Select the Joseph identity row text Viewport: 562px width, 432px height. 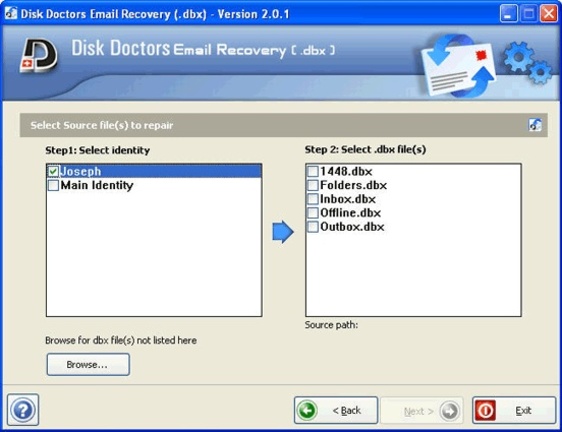tap(81, 171)
